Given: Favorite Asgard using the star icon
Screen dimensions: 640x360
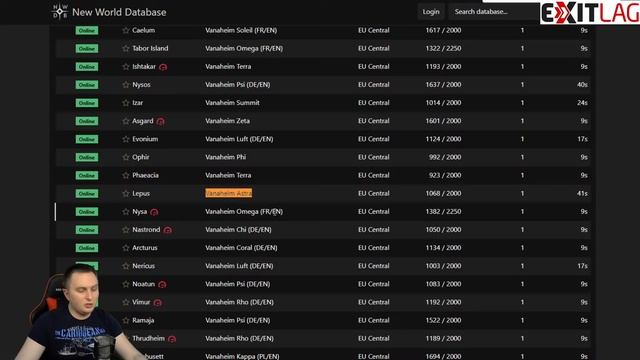Looking at the screenshot, I should 126,121.
